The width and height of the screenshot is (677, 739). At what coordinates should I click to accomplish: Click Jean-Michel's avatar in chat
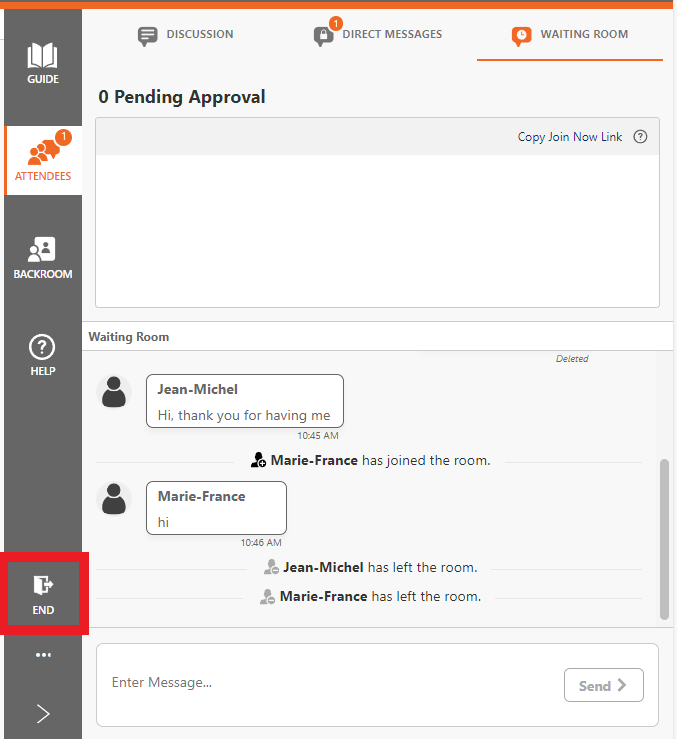[114, 392]
